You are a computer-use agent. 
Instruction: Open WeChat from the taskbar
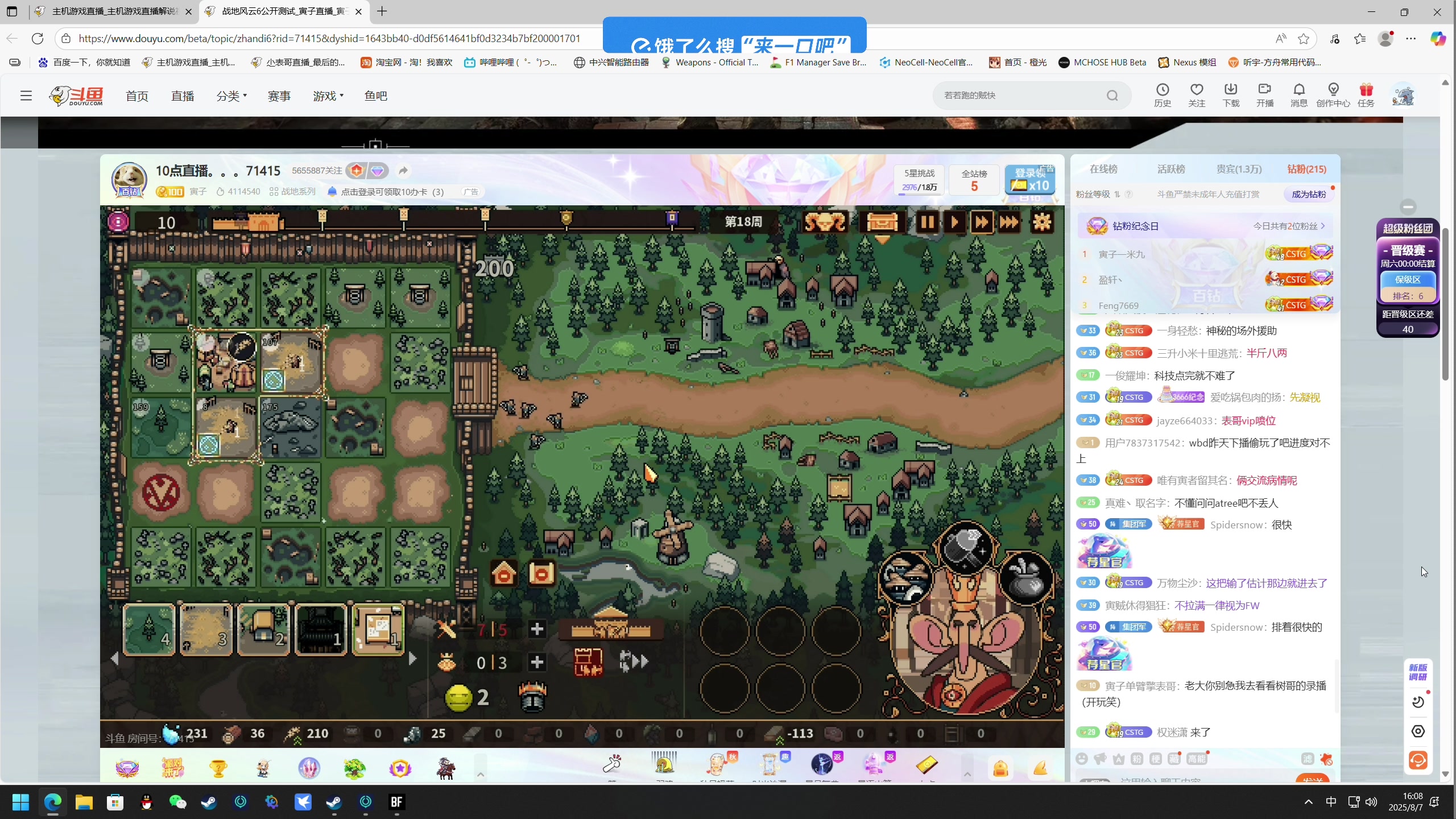[x=177, y=802]
